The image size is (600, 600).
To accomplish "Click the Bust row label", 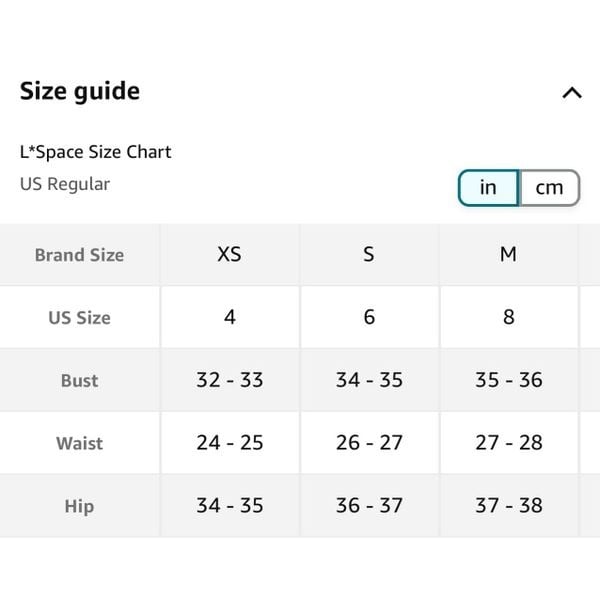I will (x=80, y=381).
